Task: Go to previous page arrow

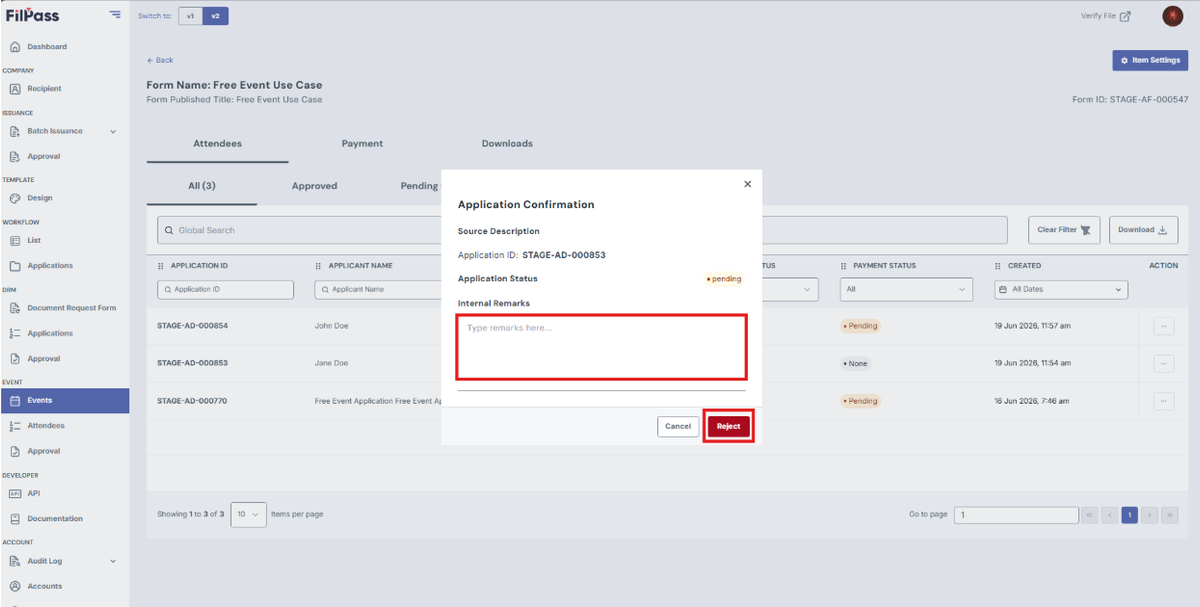Action: [1109, 515]
